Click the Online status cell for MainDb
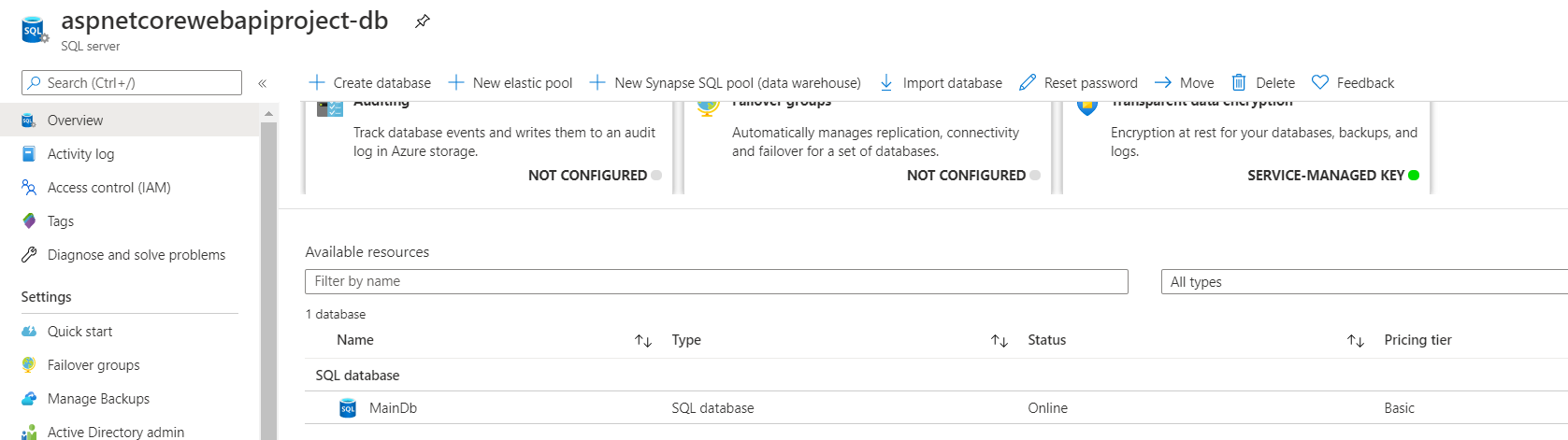 (x=1047, y=408)
